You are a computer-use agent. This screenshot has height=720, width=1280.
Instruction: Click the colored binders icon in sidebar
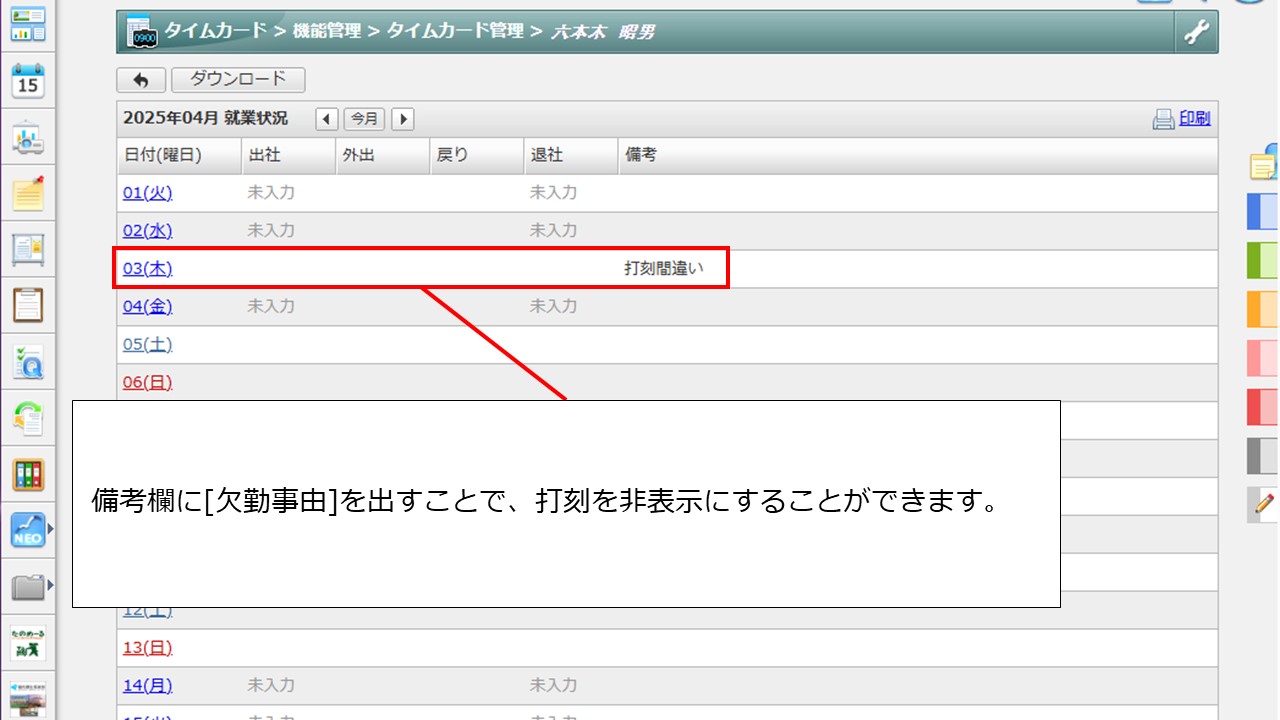(x=28, y=474)
